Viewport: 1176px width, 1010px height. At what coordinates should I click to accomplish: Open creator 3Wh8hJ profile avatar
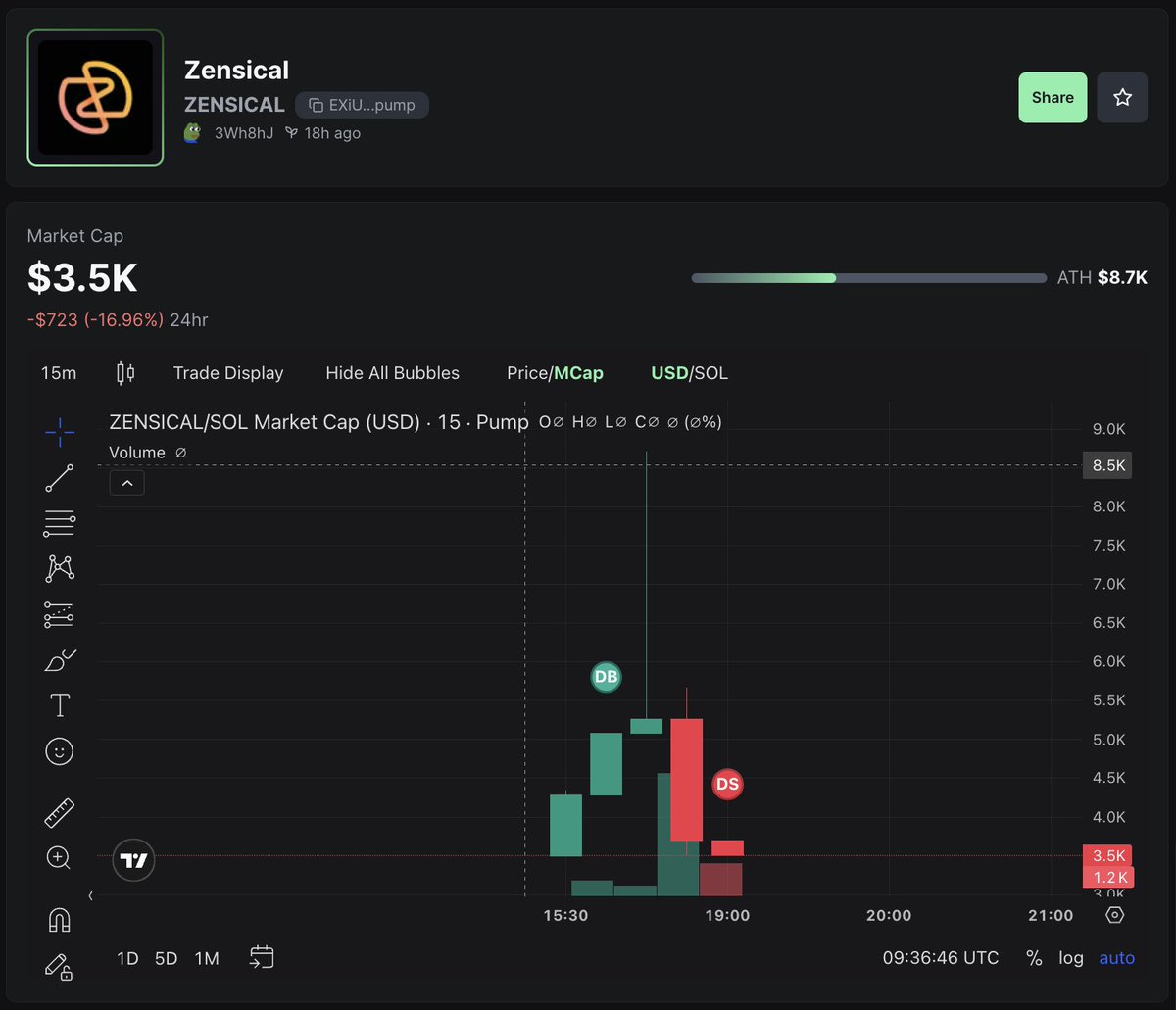pos(193,133)
